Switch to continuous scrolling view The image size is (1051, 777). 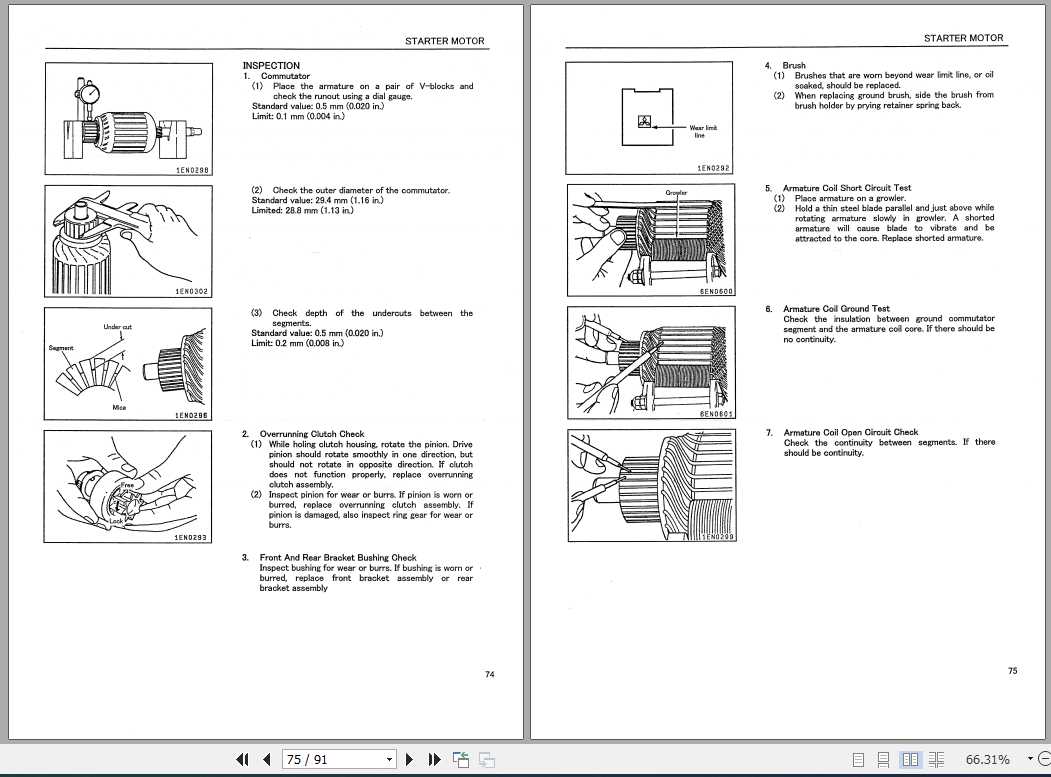pyautogui.click(x=882, y=759)
